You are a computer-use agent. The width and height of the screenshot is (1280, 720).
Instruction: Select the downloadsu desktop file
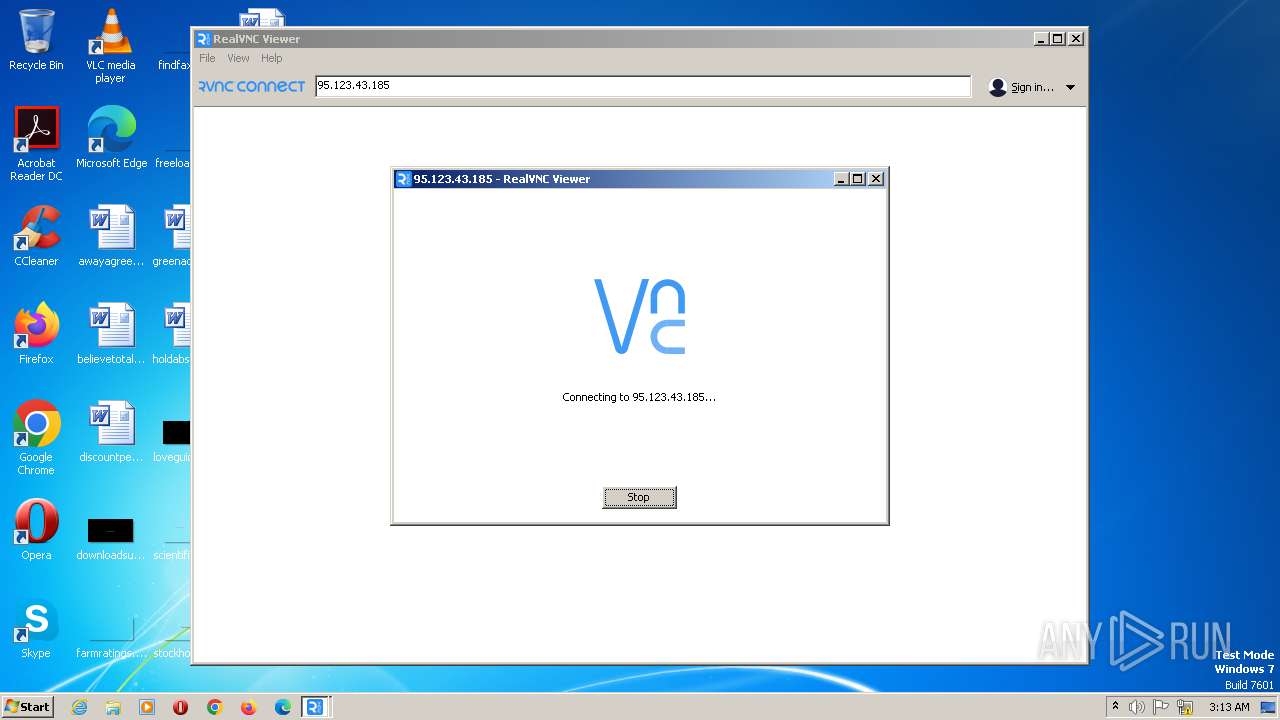(x=111, y=538)
